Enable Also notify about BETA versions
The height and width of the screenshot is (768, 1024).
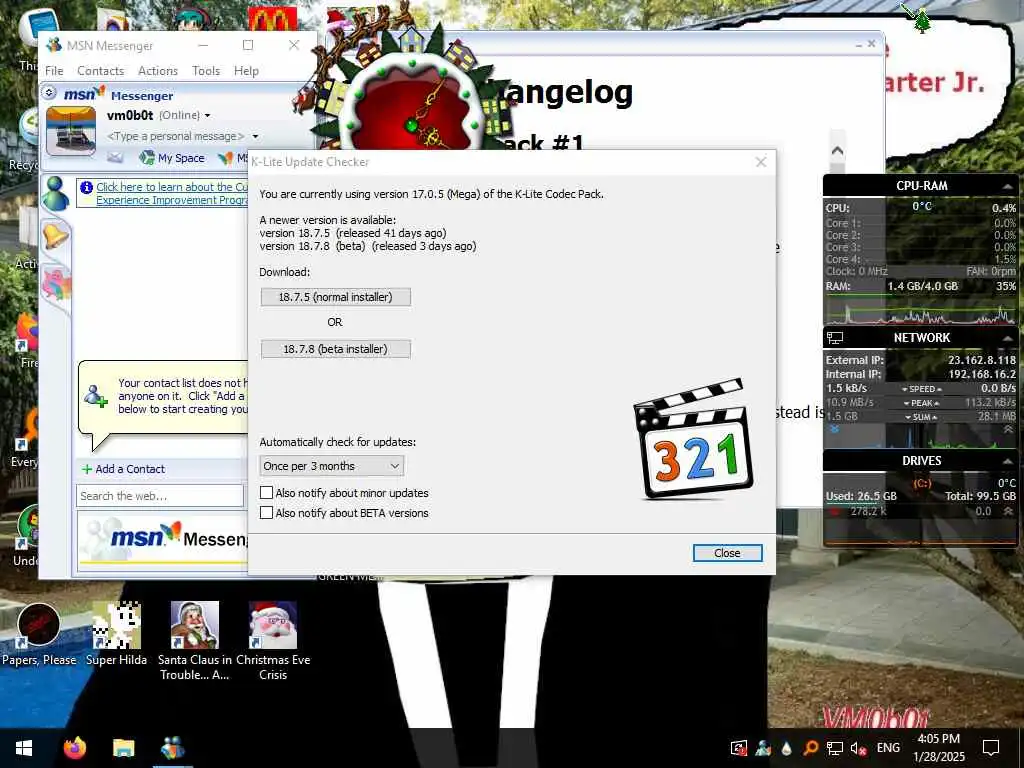pos(266,513)
